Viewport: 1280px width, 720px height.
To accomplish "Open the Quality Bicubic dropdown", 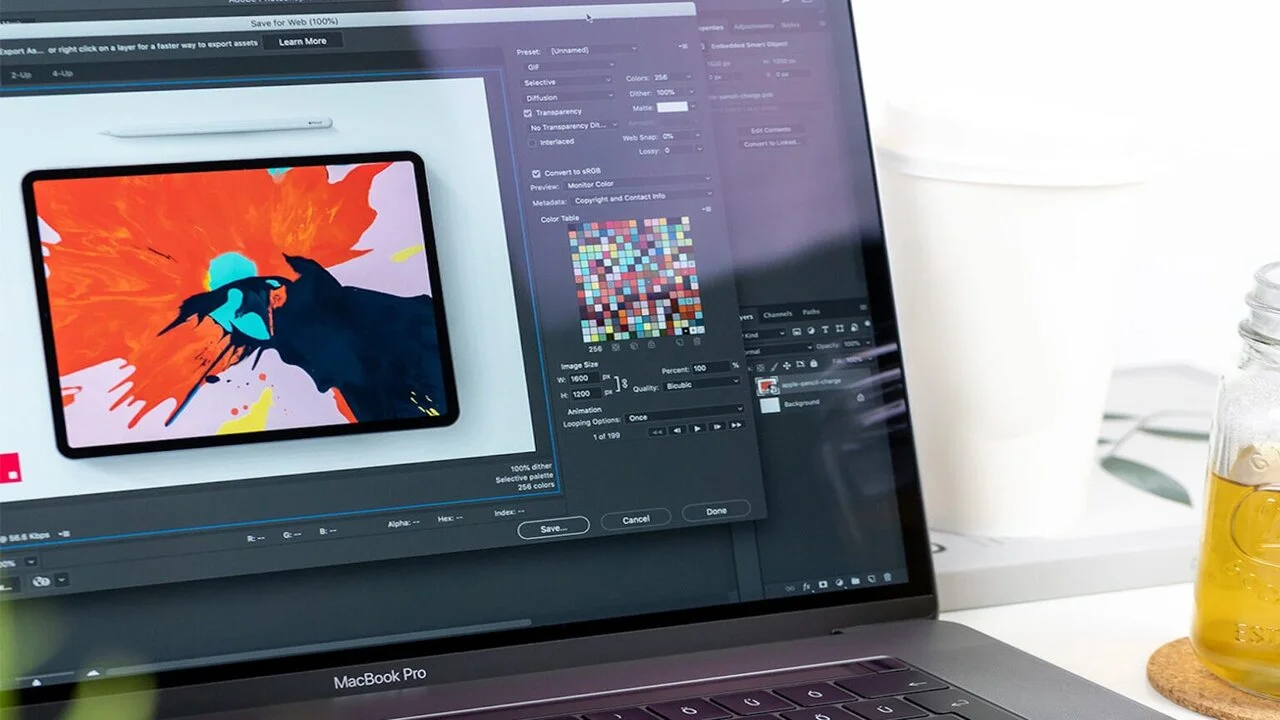I will tap(701, 383).
